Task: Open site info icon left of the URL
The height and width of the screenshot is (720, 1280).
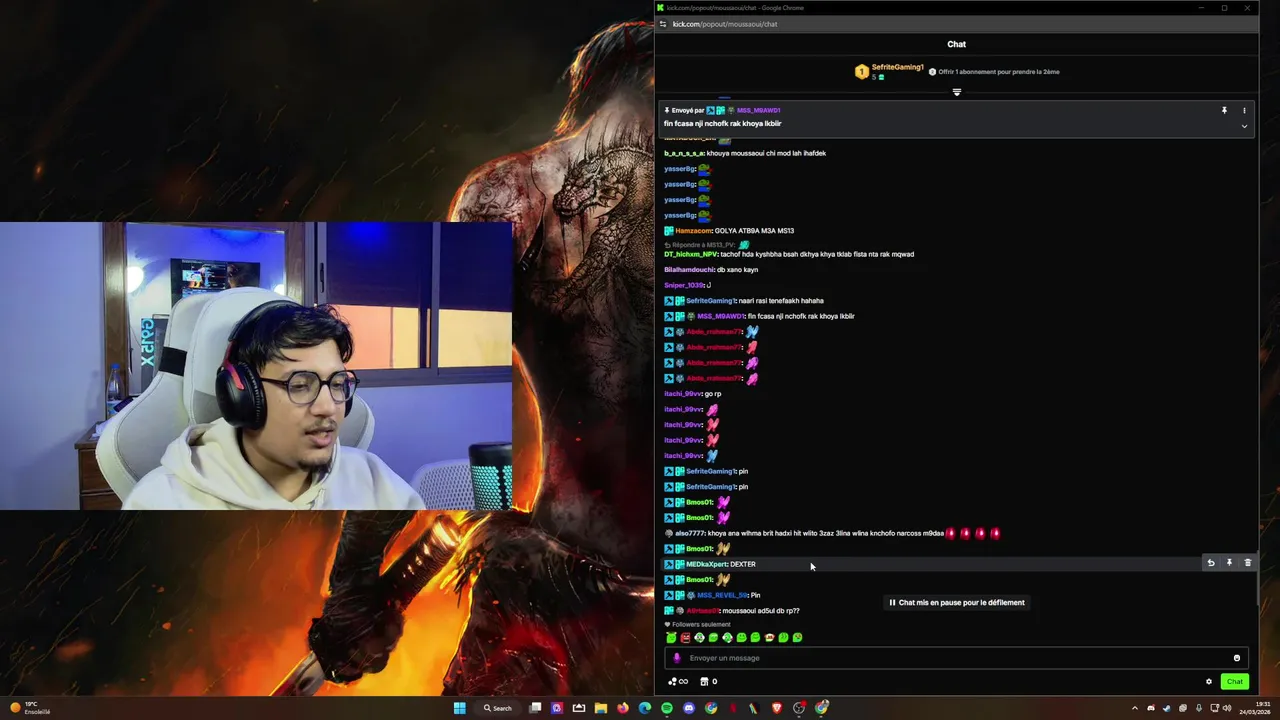Action: [662, 24]
